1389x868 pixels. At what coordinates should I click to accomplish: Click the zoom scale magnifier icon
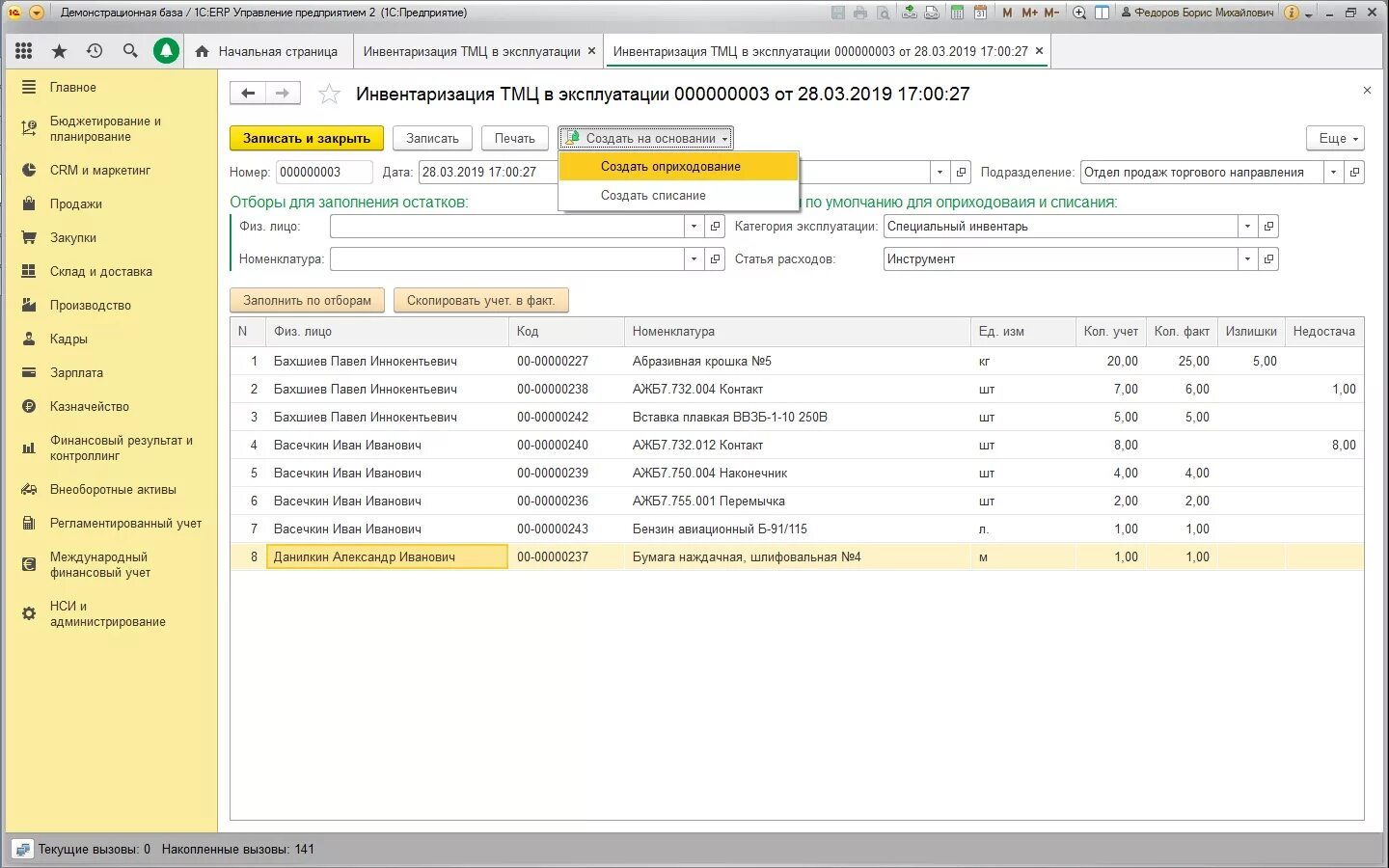coord(1079,13)
